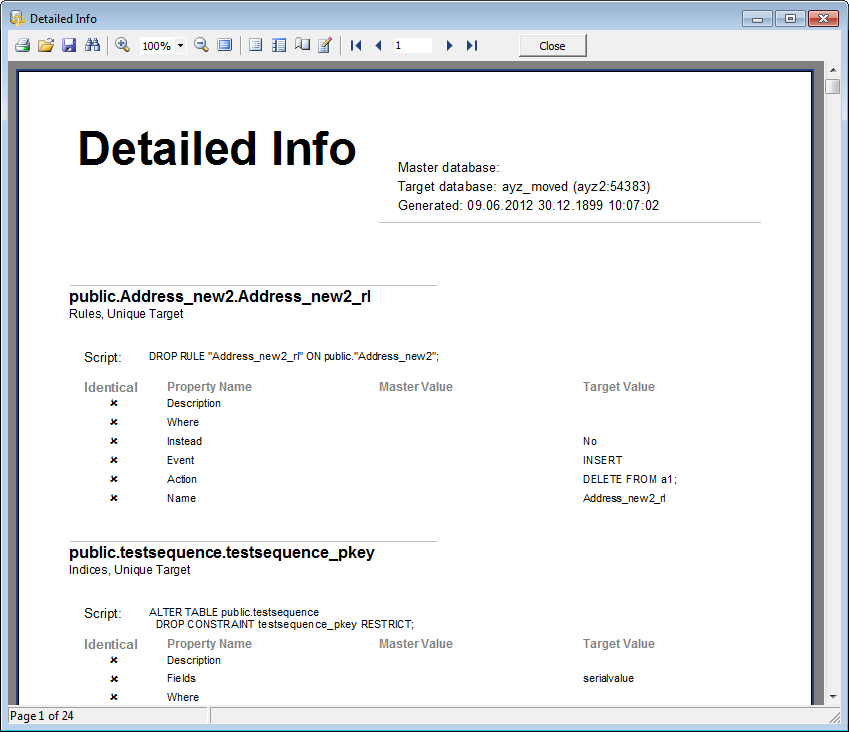849x732 pixels.
Task: Expand the 100% zoom level dropdown
Action: pyautogui.click(x=180, y=46)
